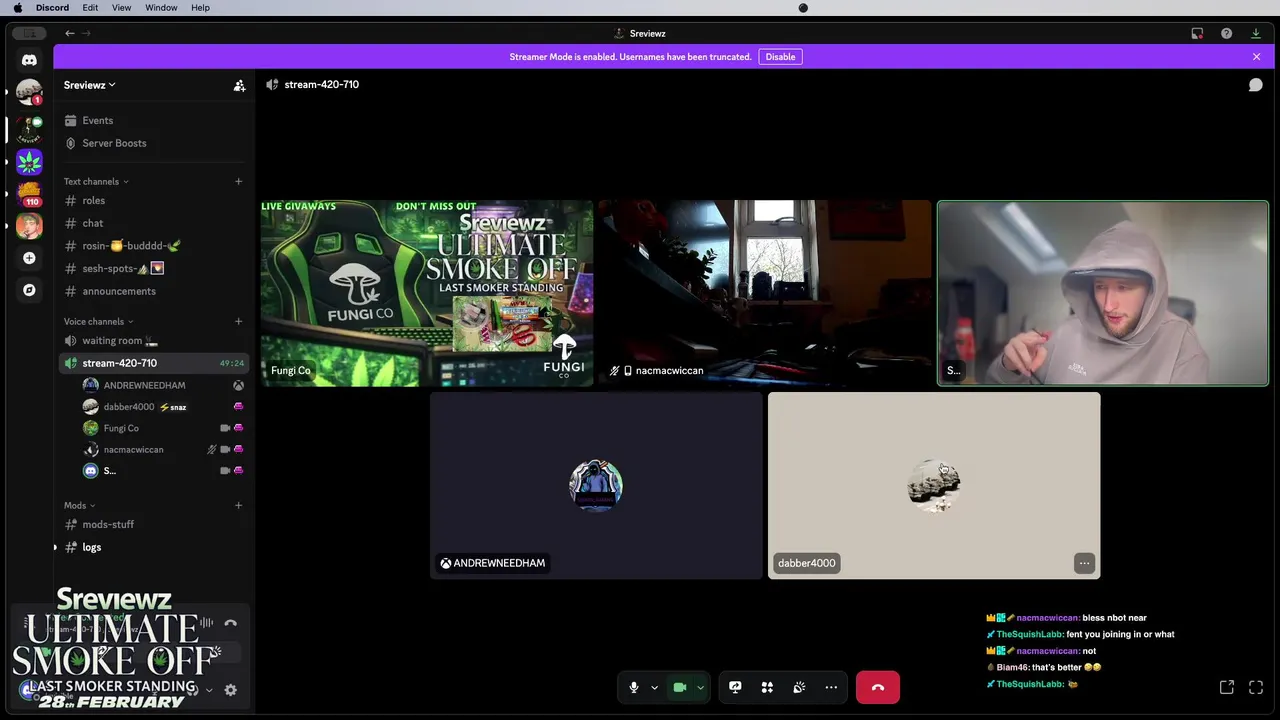Open the rosin-budddd channel
Image resolution: width=1280 pixels, height=720 pixels.
[155, 246]
